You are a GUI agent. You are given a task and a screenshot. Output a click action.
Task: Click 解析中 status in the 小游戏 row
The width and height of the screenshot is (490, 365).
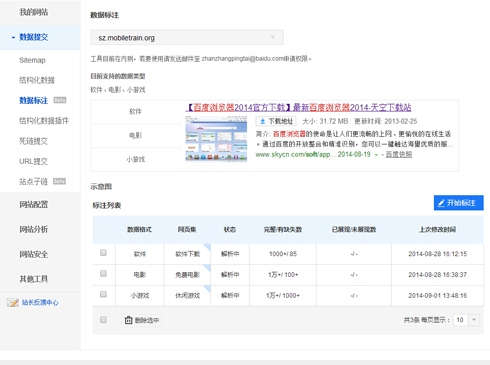coord(230,295)
